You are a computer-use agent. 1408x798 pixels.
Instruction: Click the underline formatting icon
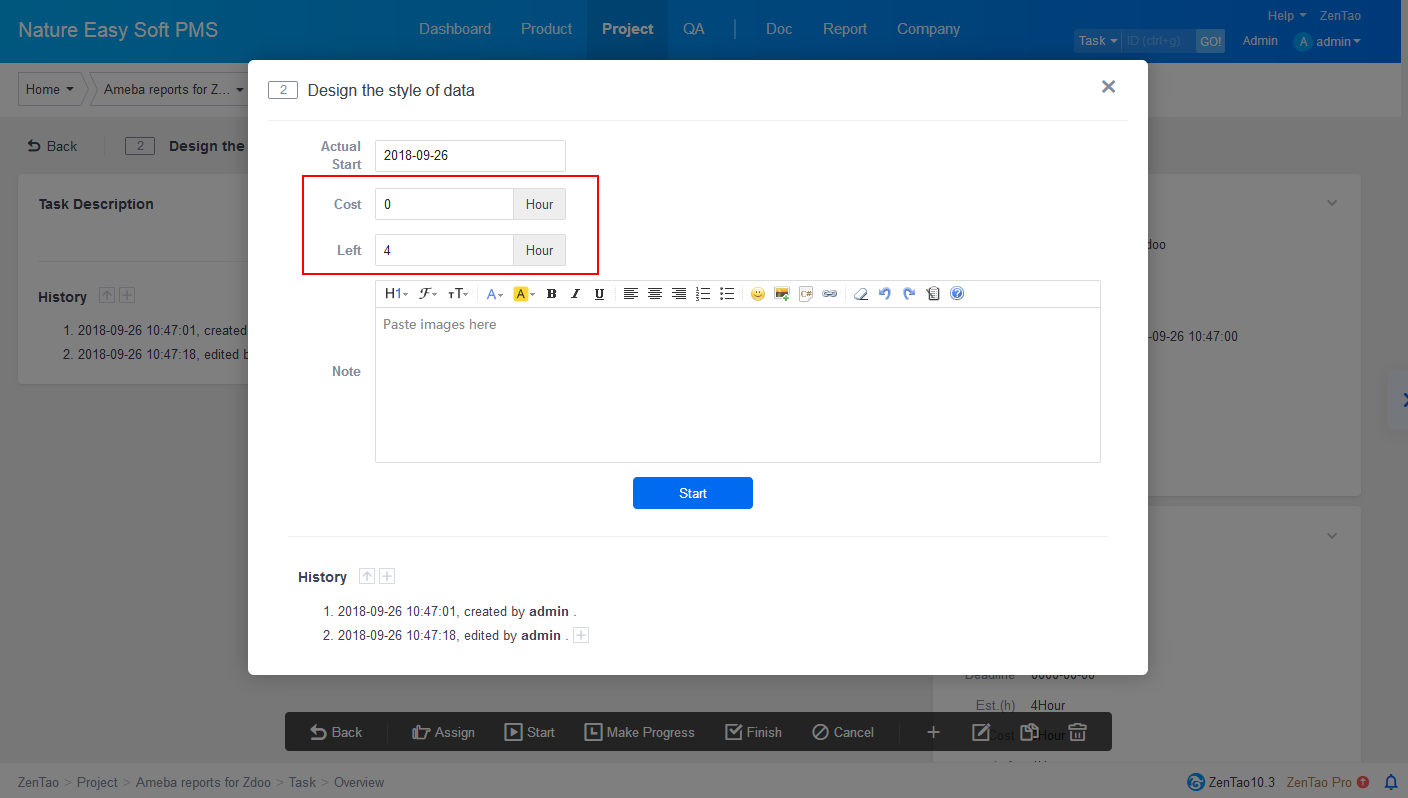[x=599, y=294]
